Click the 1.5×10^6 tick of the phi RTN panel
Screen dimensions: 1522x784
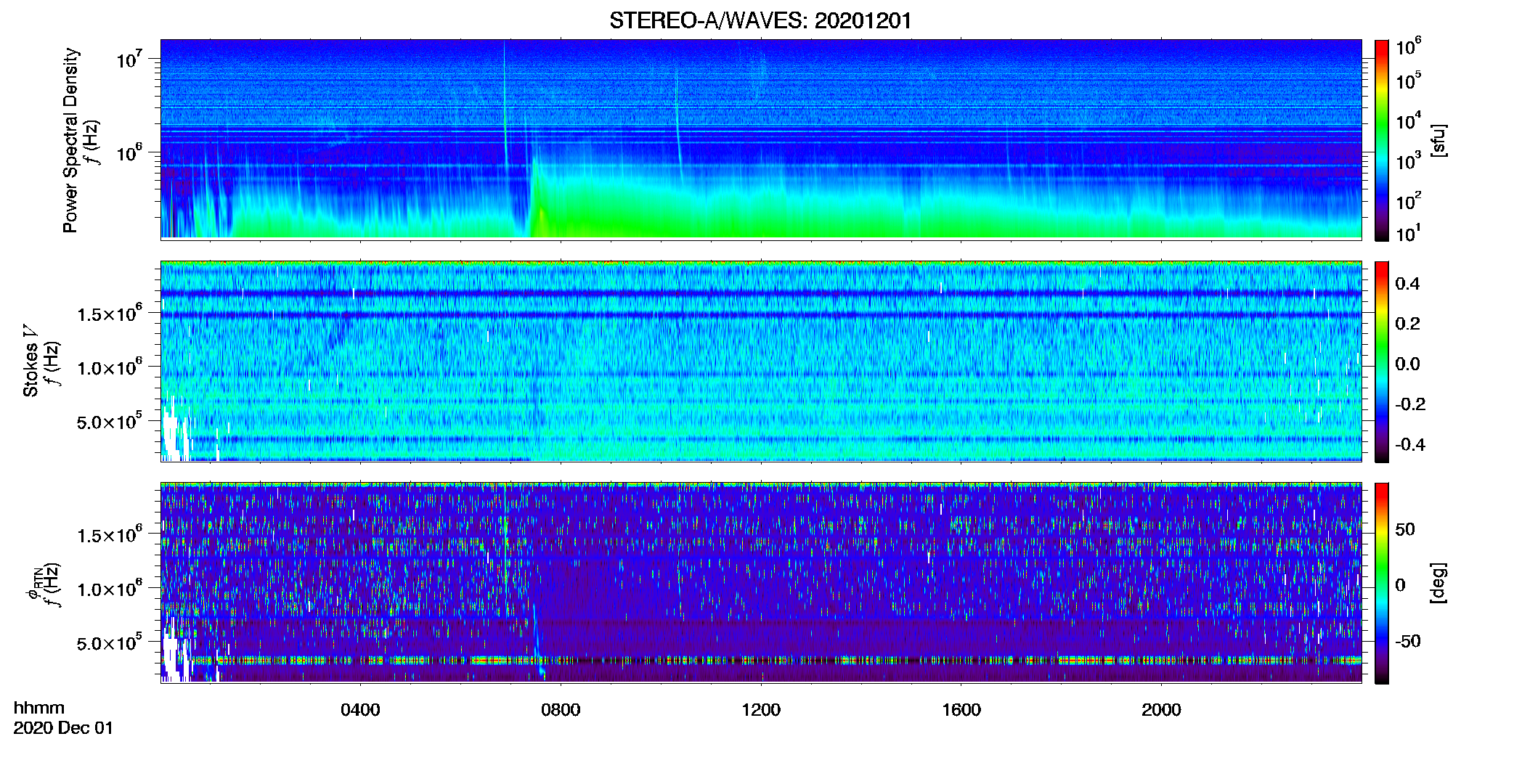[x=110, y=534]
